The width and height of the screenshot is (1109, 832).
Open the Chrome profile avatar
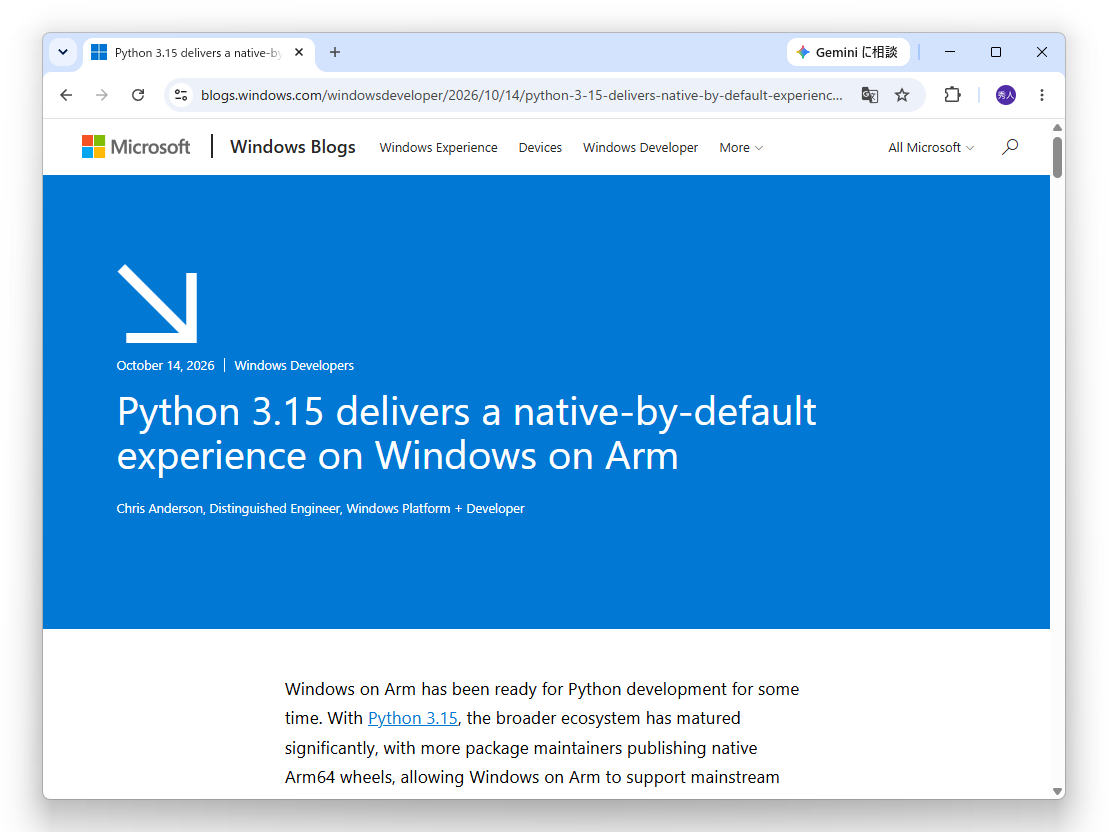point(1006,95)
